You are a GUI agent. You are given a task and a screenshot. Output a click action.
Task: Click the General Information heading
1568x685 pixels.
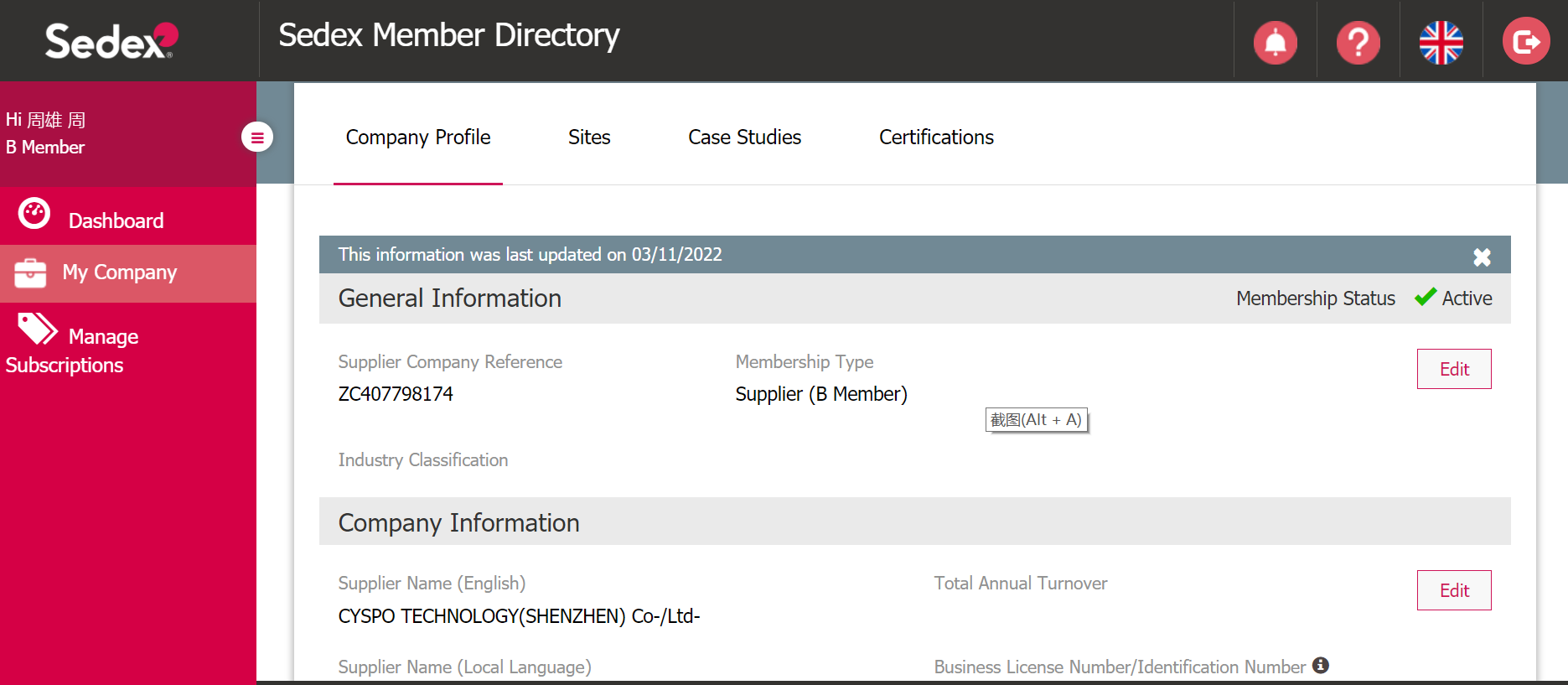tap(450, 298)
